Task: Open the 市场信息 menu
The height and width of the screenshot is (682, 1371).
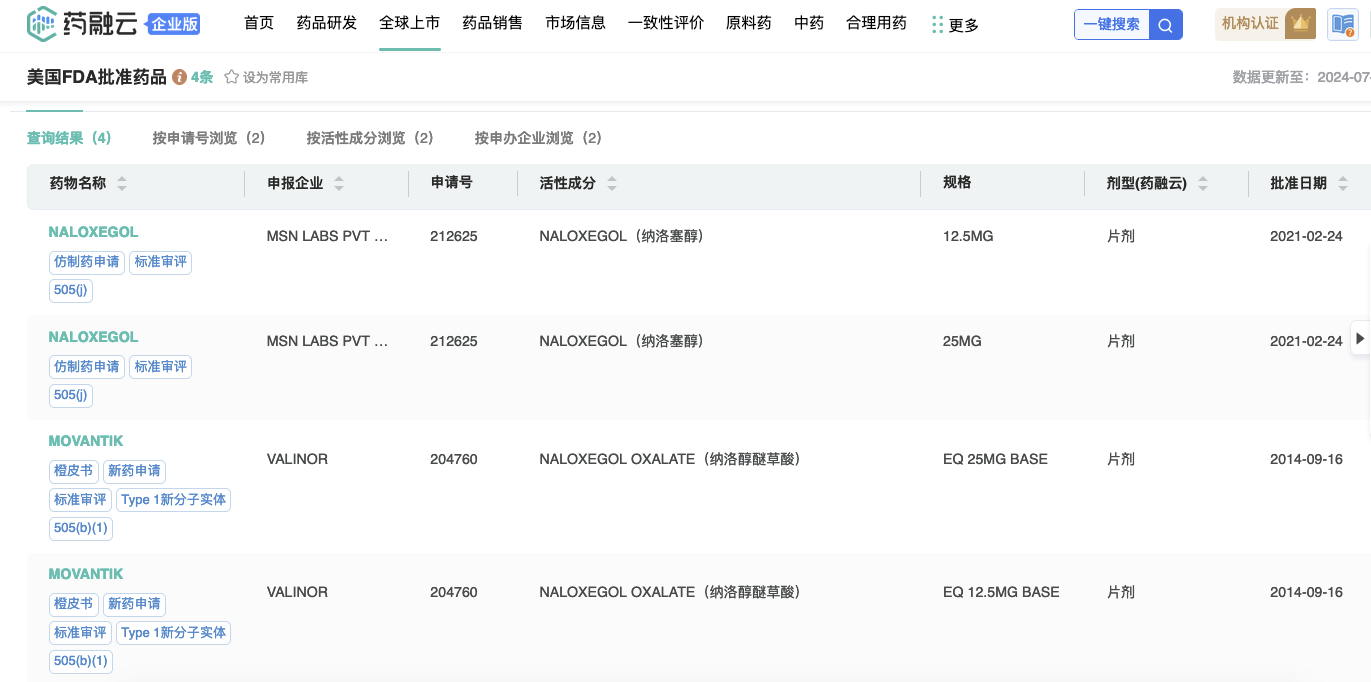Action: click(576, 23)
